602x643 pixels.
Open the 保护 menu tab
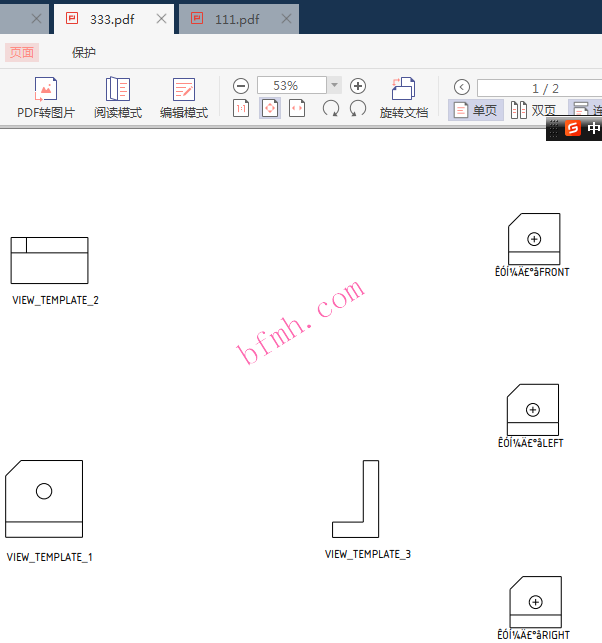click(x=84, y=53)
